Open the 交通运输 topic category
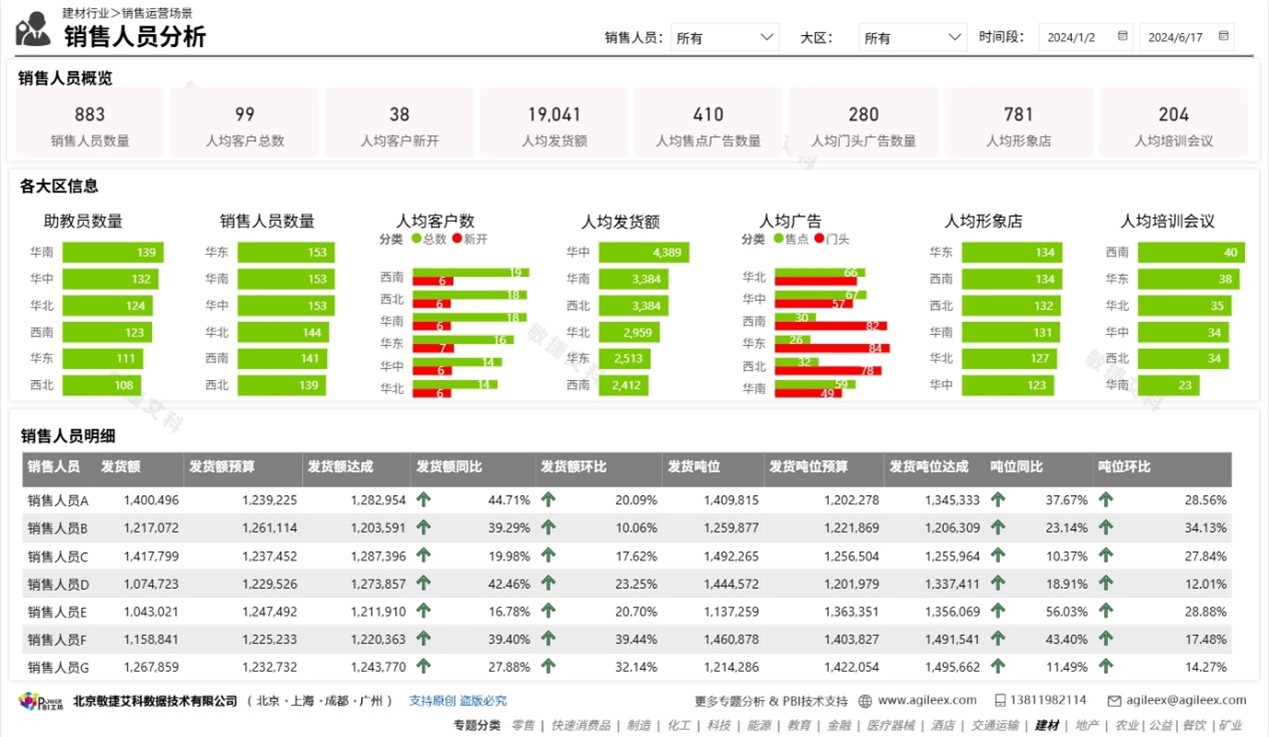Viewport: 1269px width, 737px height. click(995, 725)
